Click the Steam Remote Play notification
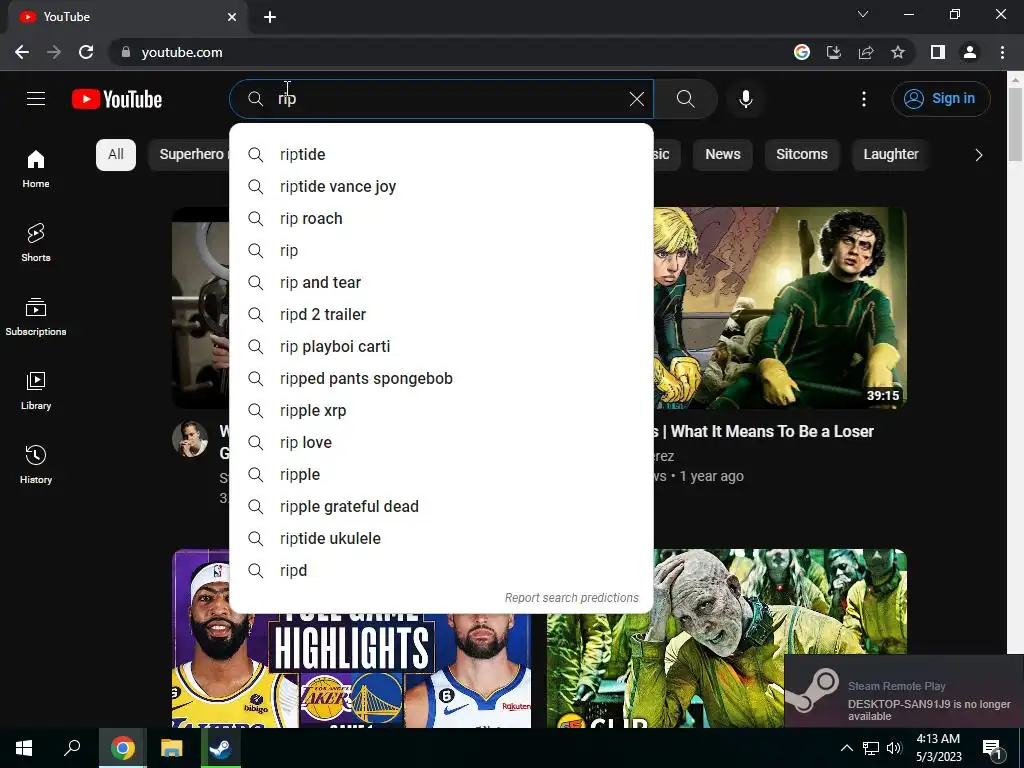1024x768 pixels. [904, 691]
